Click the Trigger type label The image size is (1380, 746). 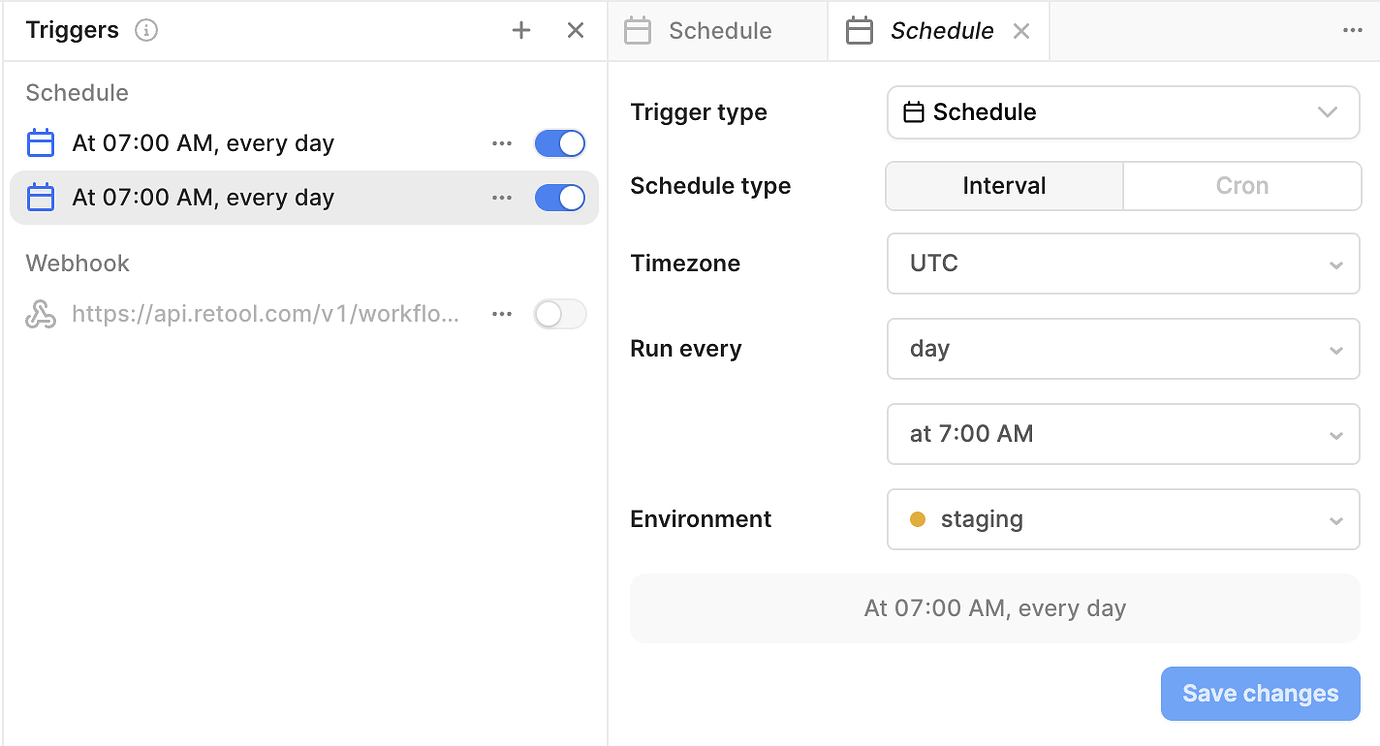[699, 113]
